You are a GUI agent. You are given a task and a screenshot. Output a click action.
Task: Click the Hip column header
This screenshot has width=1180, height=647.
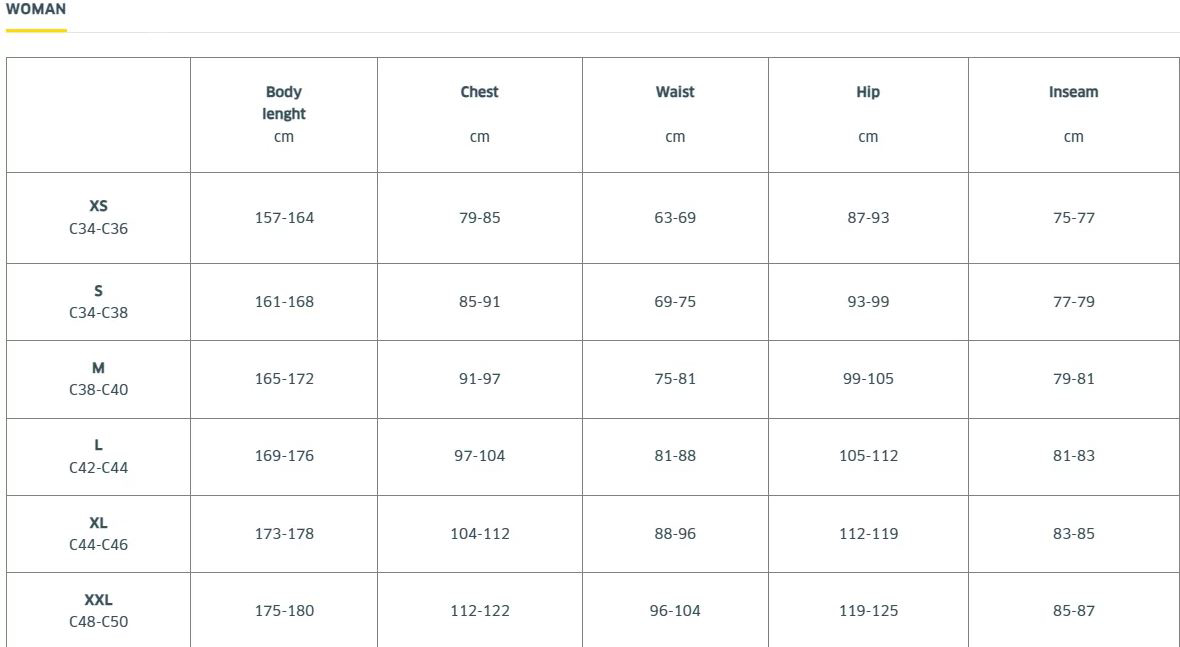pos(868,114)
